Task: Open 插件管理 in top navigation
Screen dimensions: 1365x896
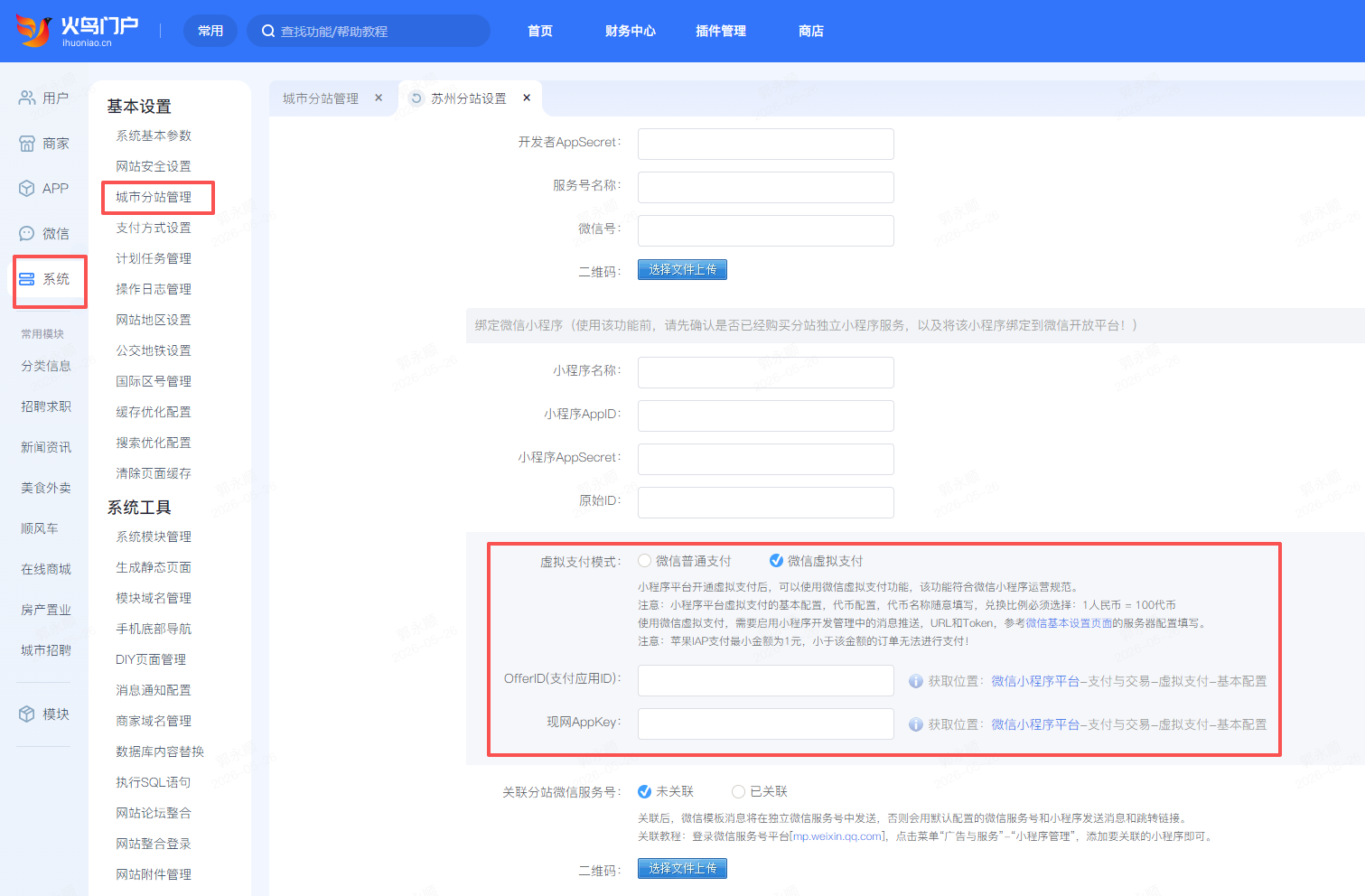Action: click(x=721, y=31)
